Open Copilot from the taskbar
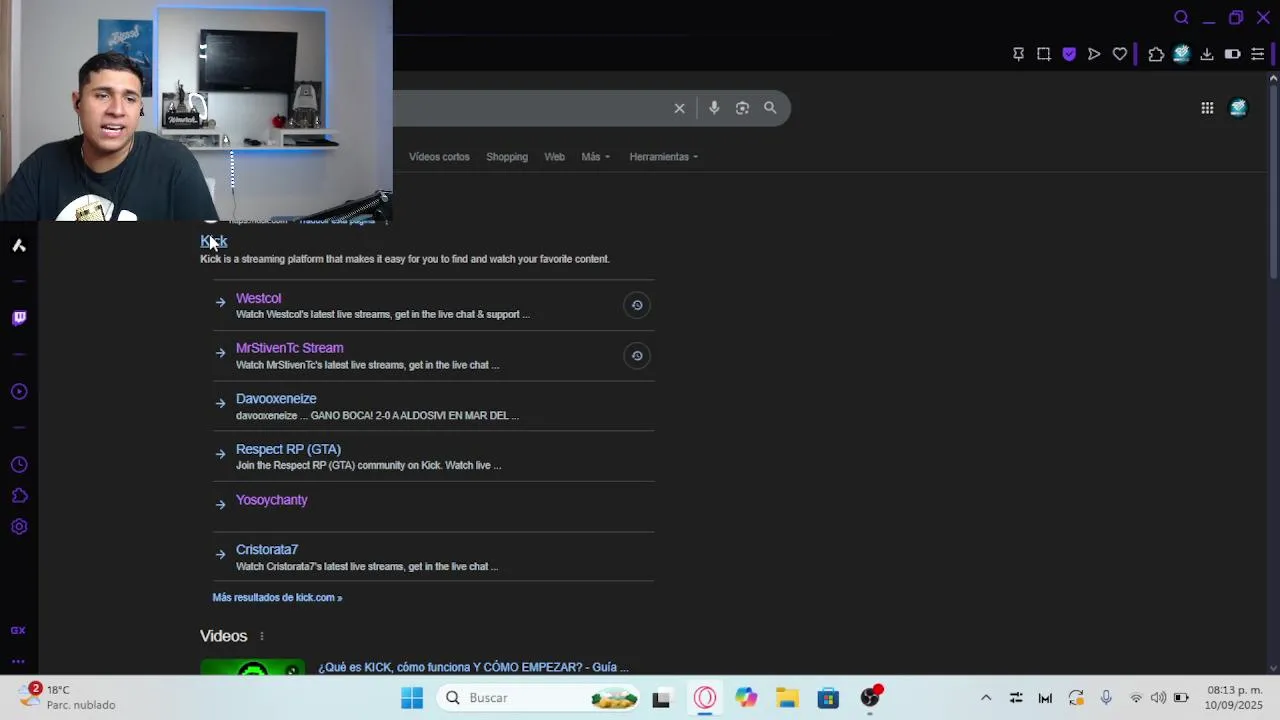This screenshot has height=720, width=1280. 746,698
